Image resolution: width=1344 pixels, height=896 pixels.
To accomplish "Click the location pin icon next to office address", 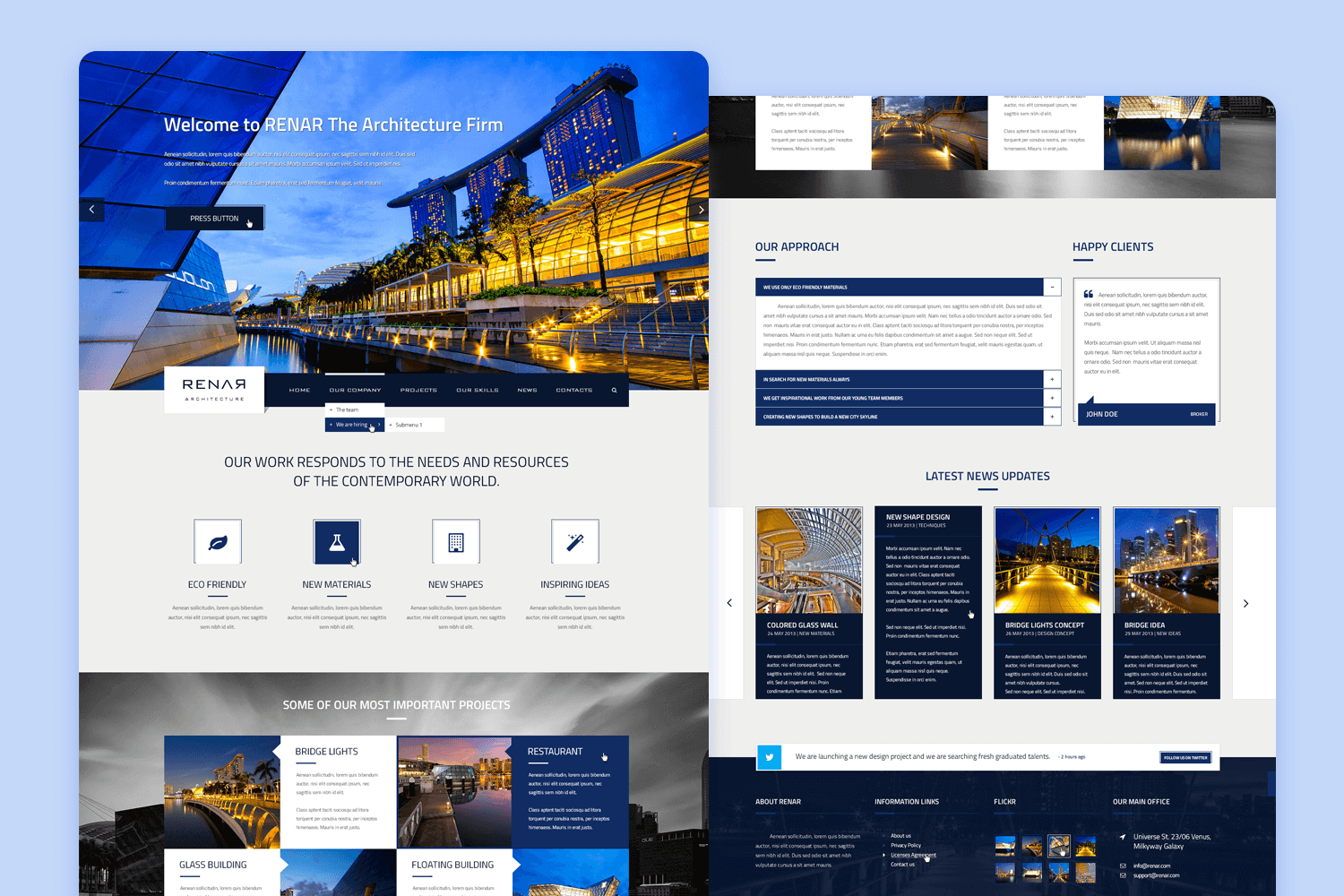I will click(x=1123, y=839).
